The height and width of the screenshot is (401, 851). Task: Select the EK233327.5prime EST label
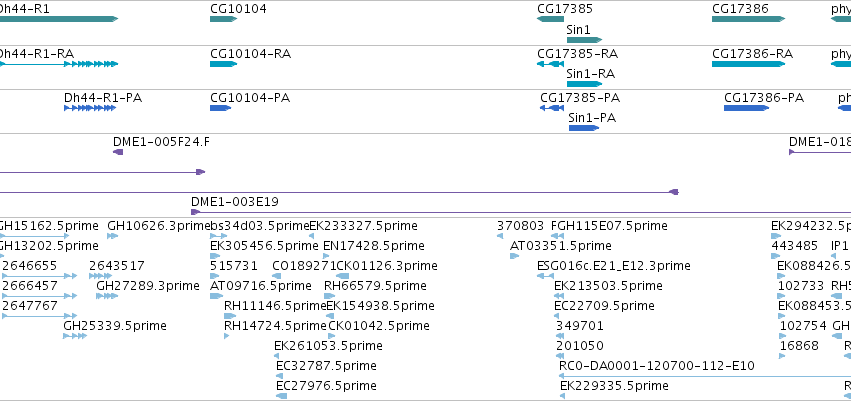click(363, 226)
